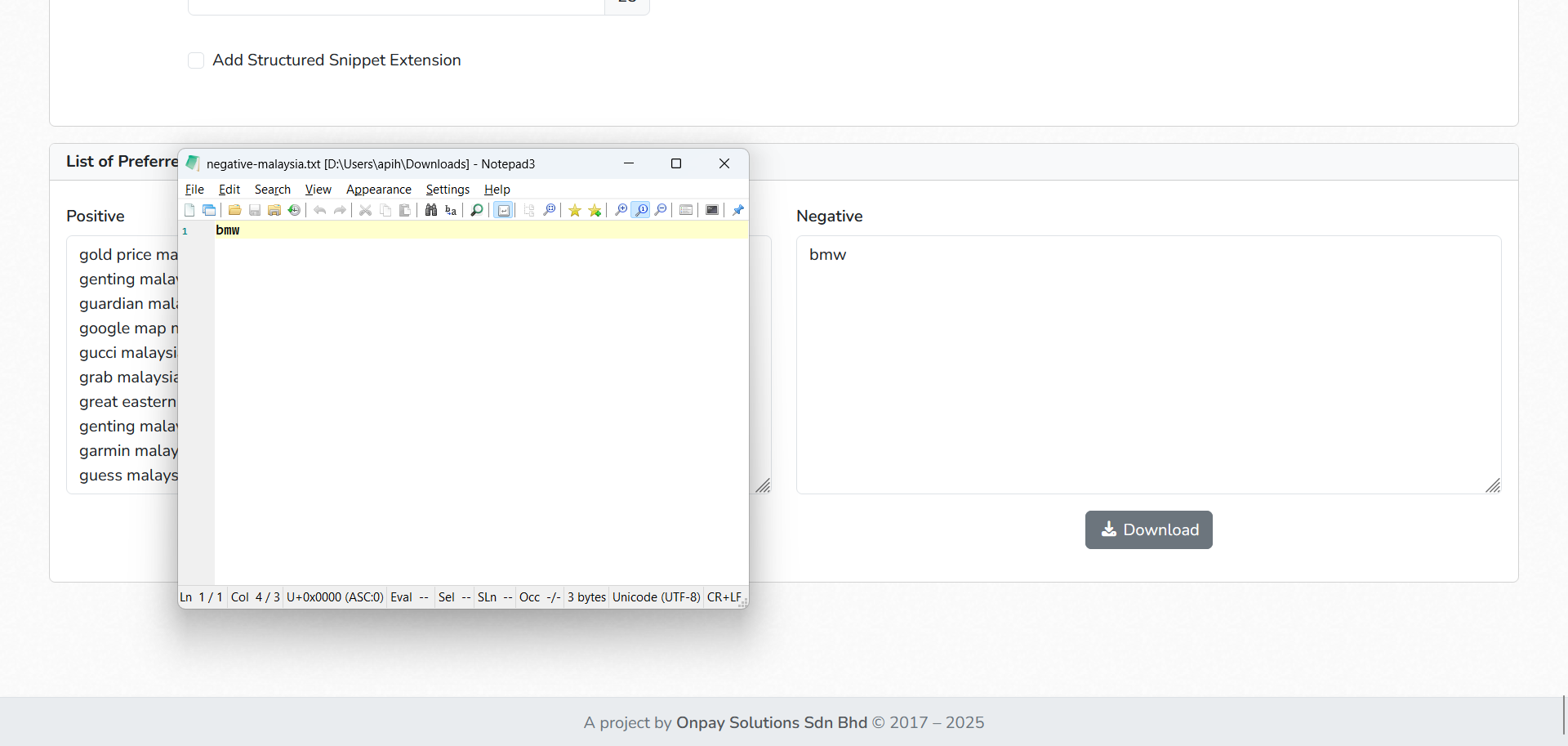
Task: Toggle word wrap in the toolbar
Action: [x=504, y=211]
